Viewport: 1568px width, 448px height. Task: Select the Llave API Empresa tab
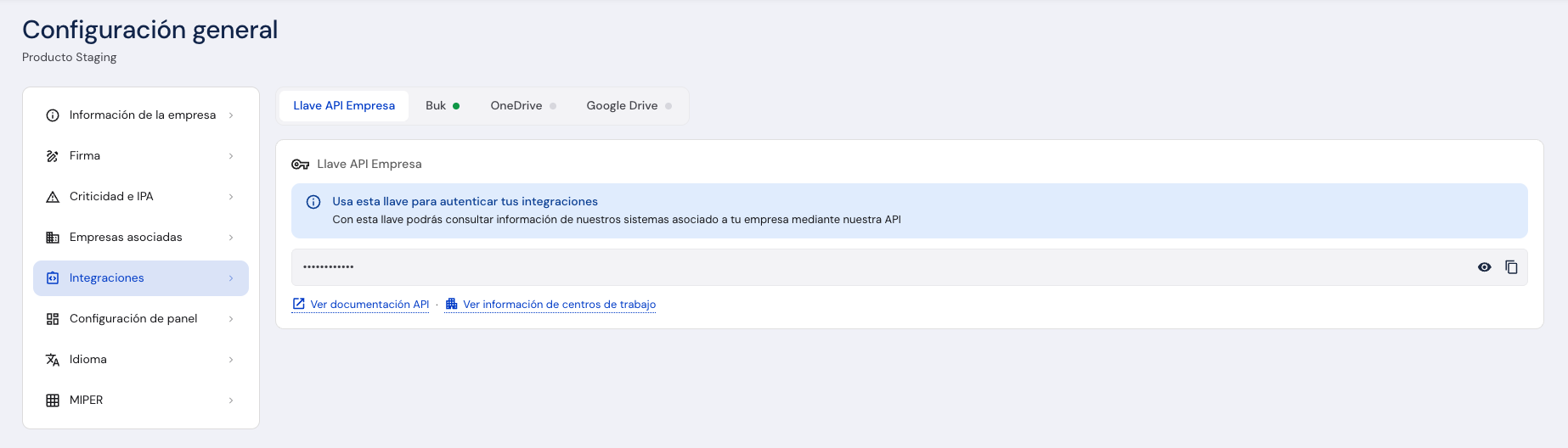[344, 106]
